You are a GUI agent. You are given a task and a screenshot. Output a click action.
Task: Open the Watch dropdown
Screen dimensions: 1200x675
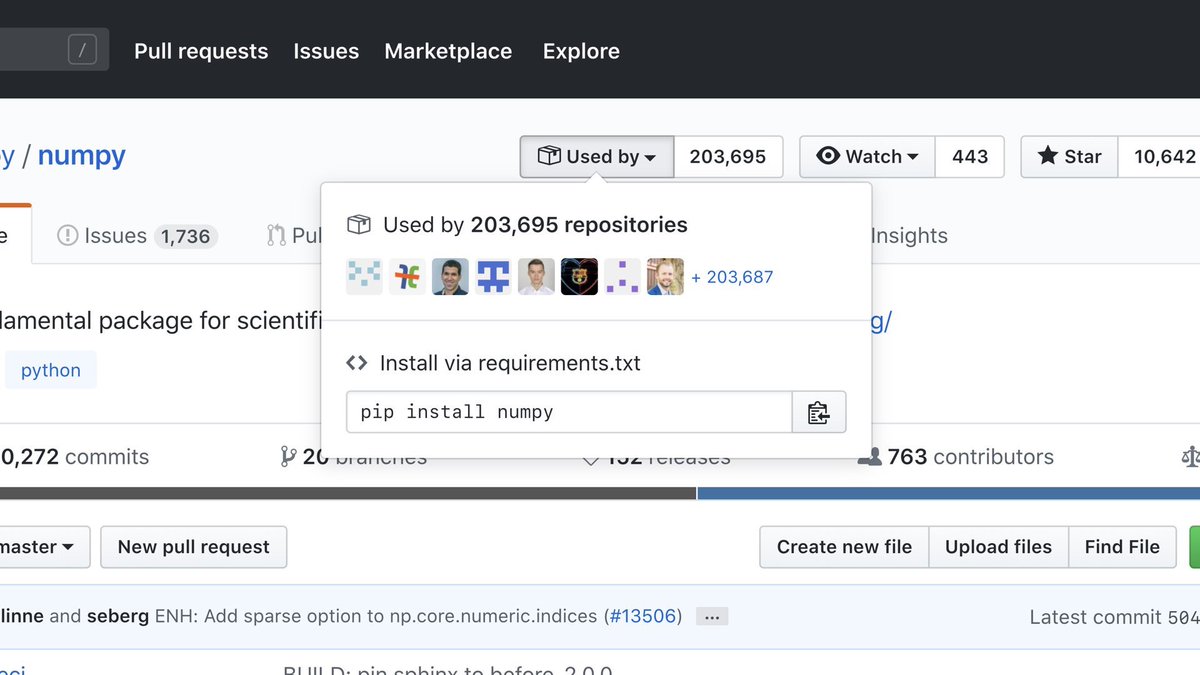[x=867, y=156]
